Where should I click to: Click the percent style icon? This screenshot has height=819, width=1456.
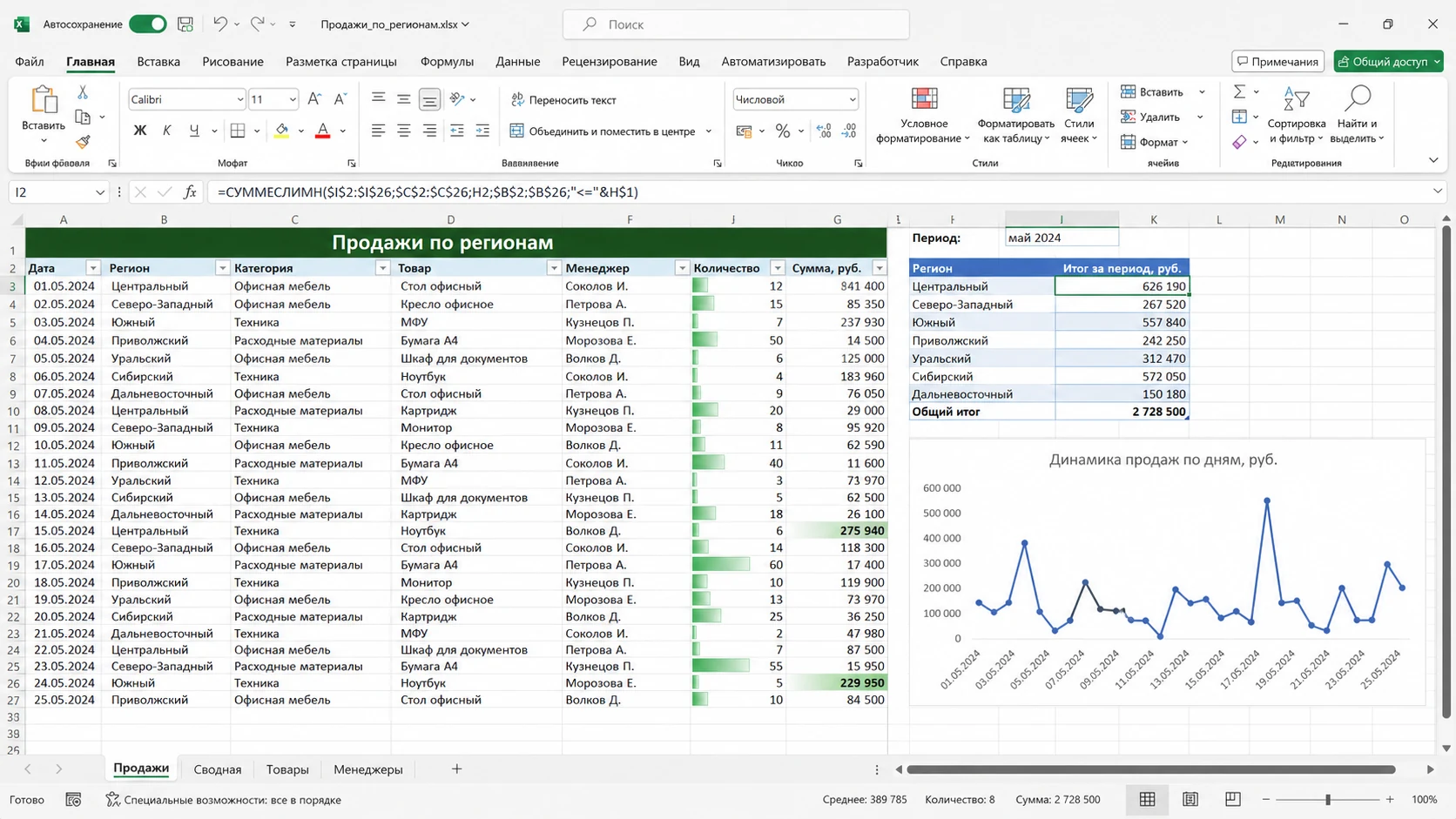(783, 131)
